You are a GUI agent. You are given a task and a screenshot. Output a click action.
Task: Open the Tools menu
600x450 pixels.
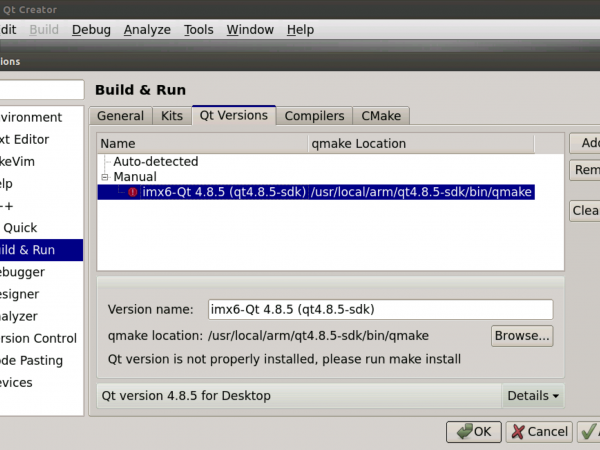pyautogui.click(x=199, y=30)
